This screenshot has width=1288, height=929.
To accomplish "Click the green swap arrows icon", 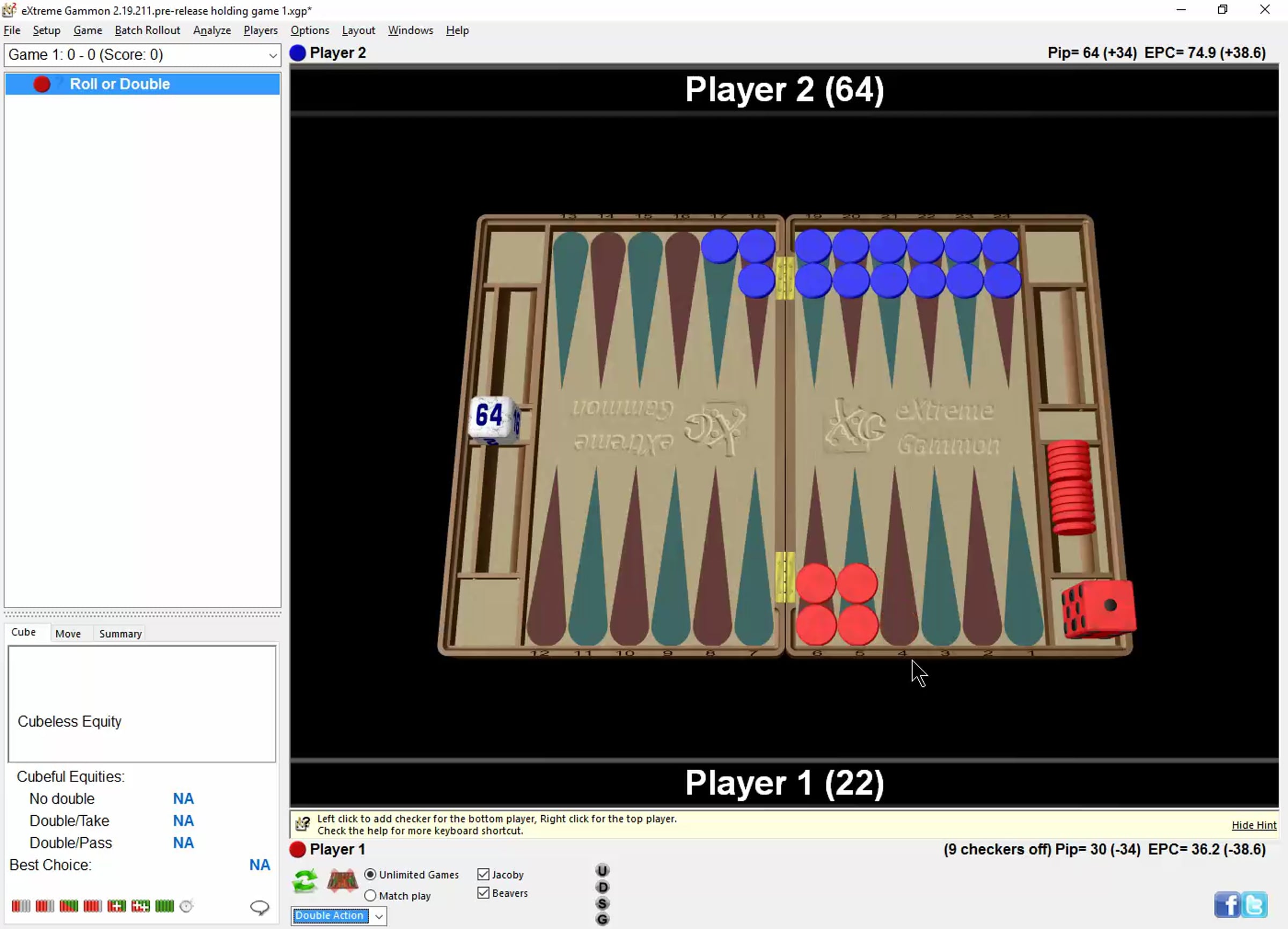I will [x=305, y=881].
